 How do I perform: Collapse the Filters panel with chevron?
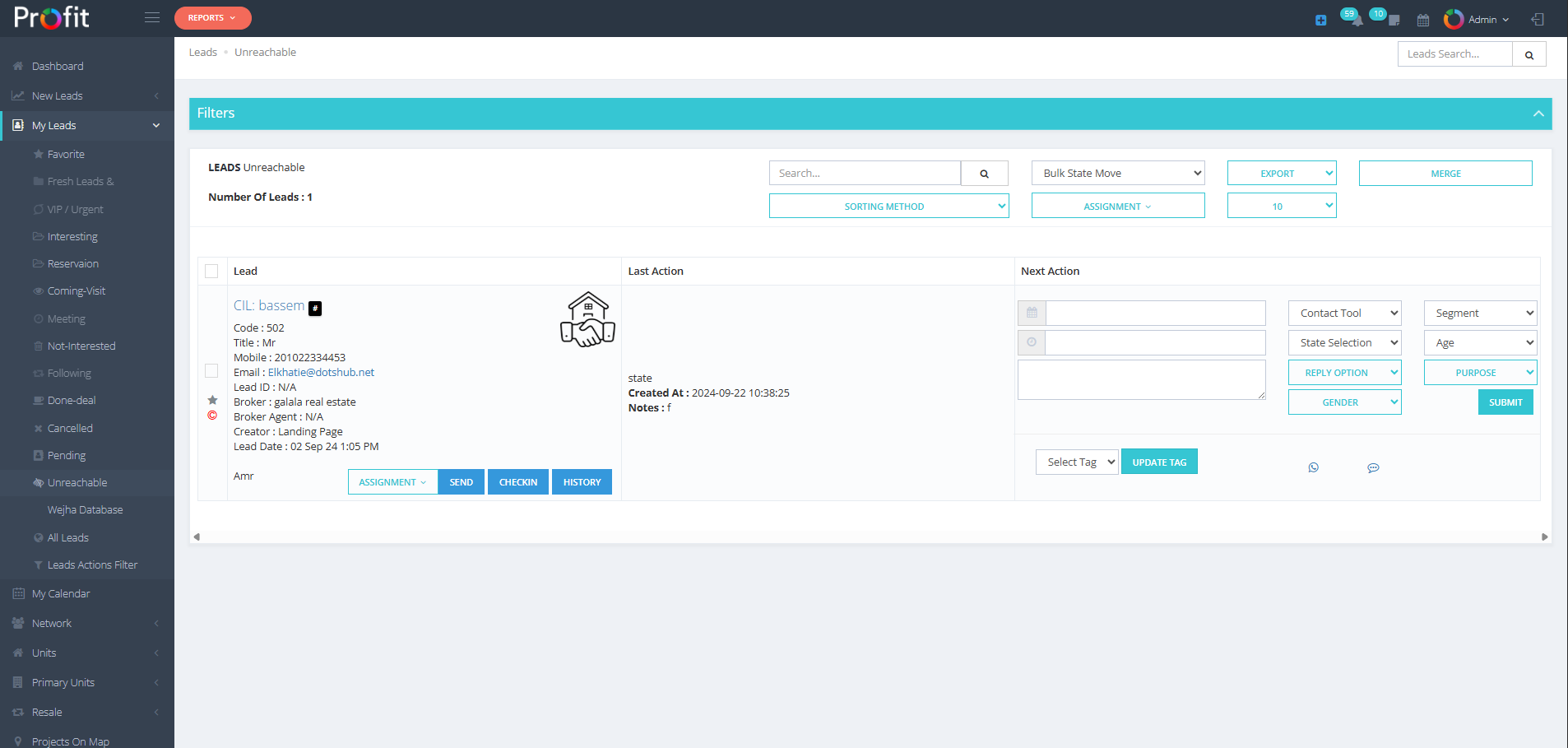click(1538, 114)
